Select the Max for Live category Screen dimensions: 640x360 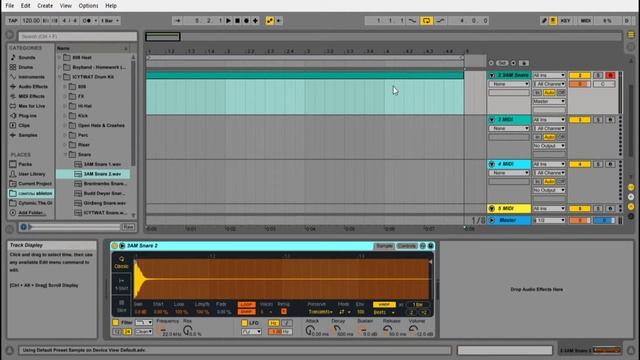(x=31, y=106)
